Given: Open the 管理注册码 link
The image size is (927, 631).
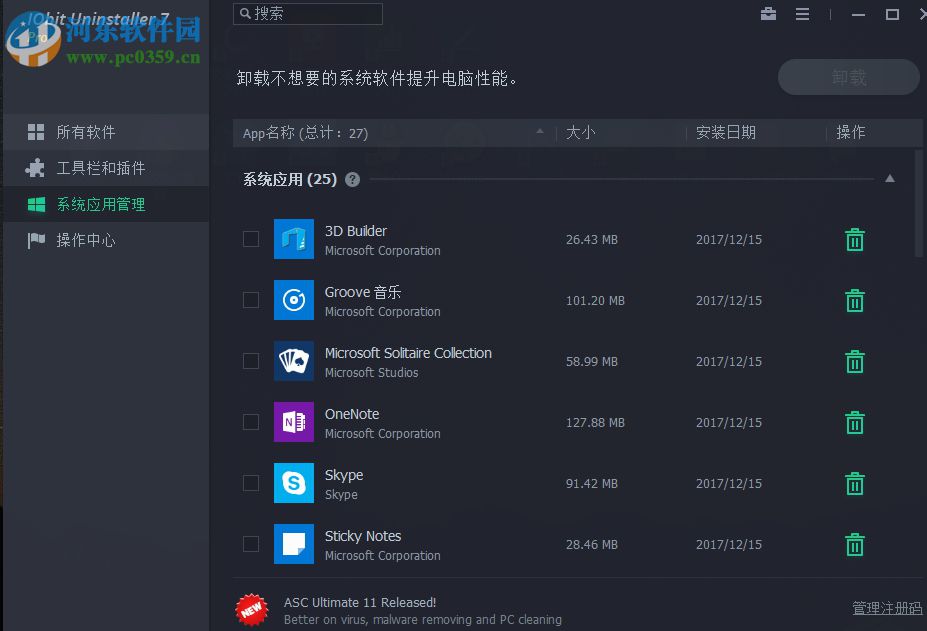Looking at the screenshot, I should (886, 607).
